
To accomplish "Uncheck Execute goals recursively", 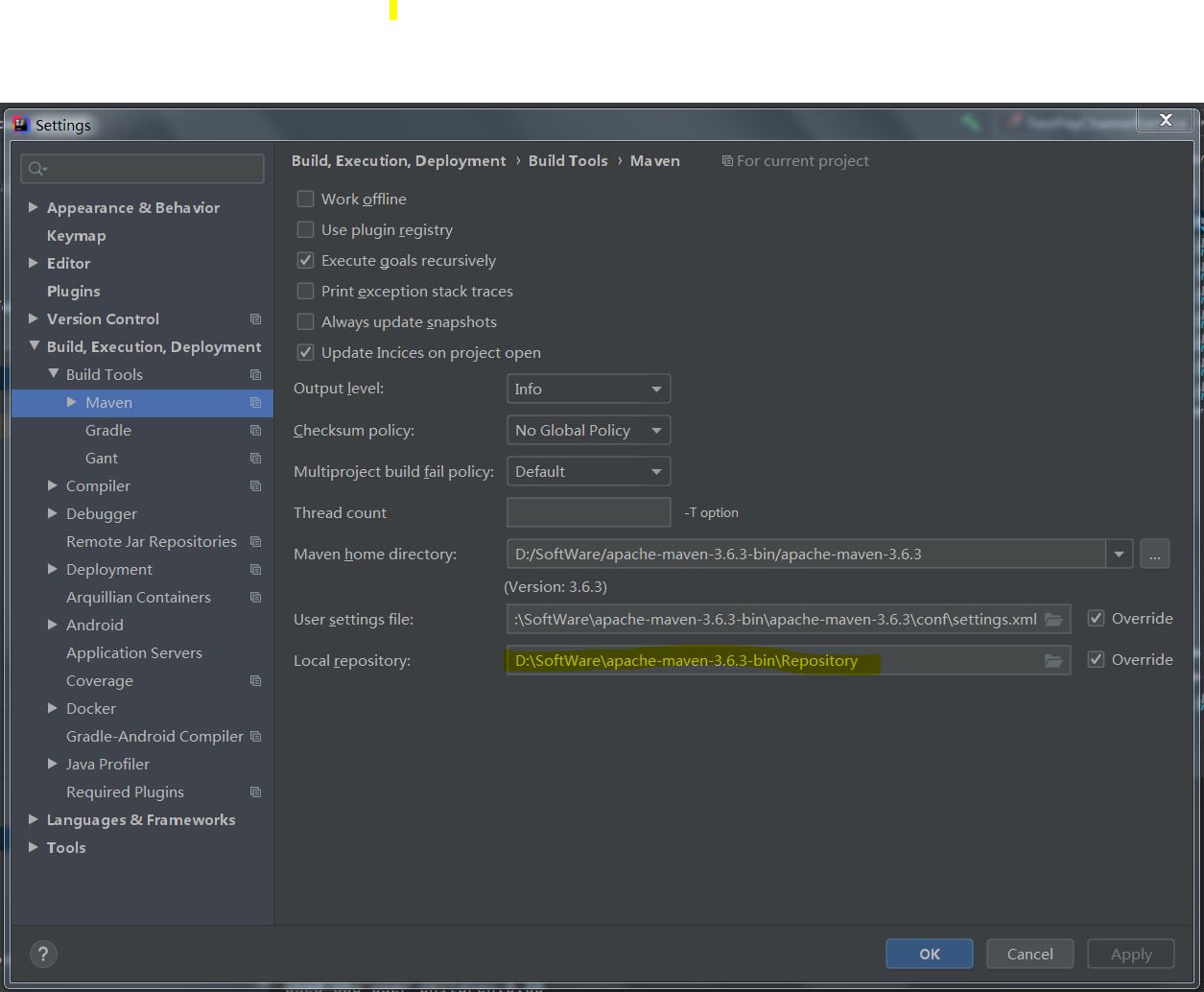I will point(305,260).
